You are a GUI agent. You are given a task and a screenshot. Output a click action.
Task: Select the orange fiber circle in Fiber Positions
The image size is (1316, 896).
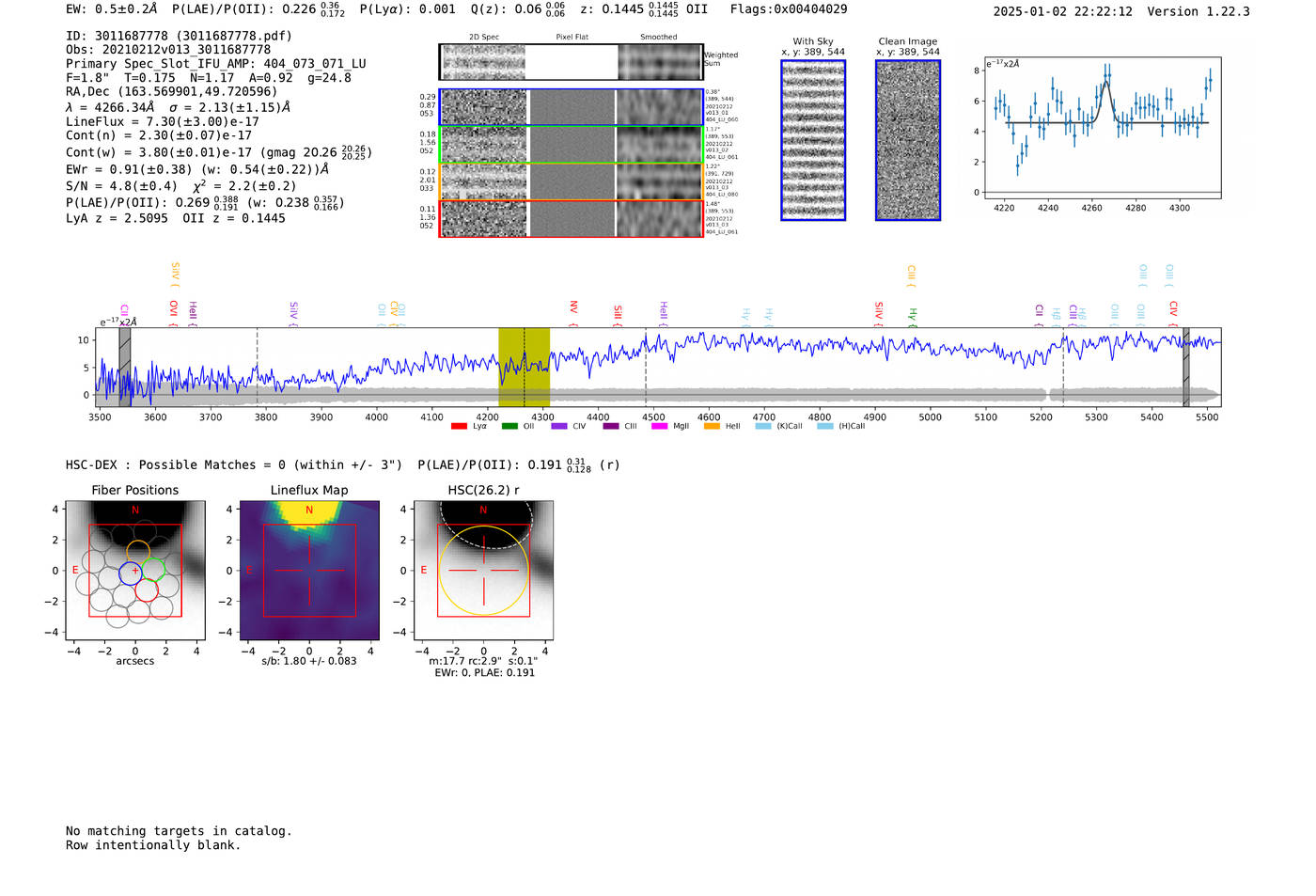click(x=138, y=551)
